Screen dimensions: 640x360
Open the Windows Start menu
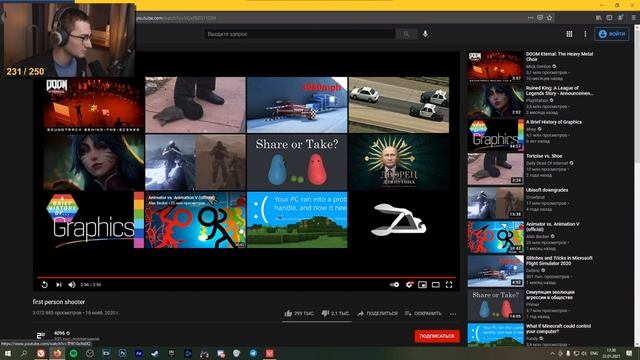click(x=8, y=353)
